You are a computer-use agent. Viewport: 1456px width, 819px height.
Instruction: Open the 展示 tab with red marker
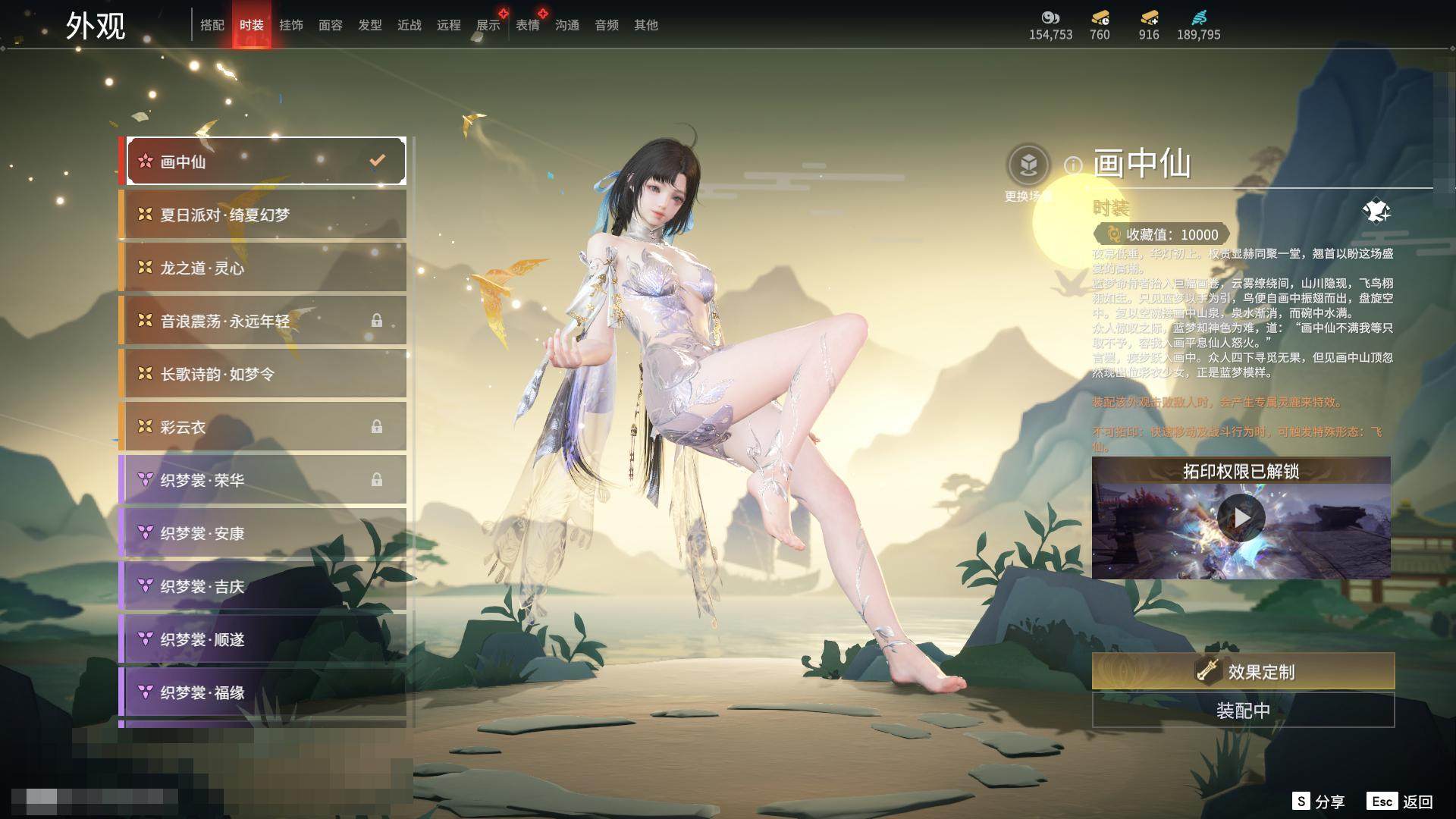click(x=488, y=25)
